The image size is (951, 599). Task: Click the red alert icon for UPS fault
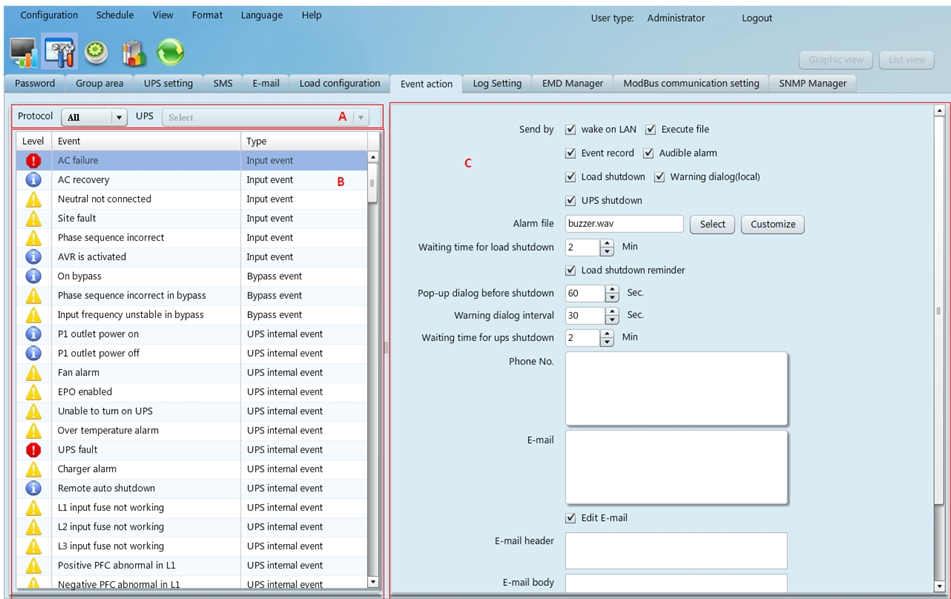tap(33, 450)
